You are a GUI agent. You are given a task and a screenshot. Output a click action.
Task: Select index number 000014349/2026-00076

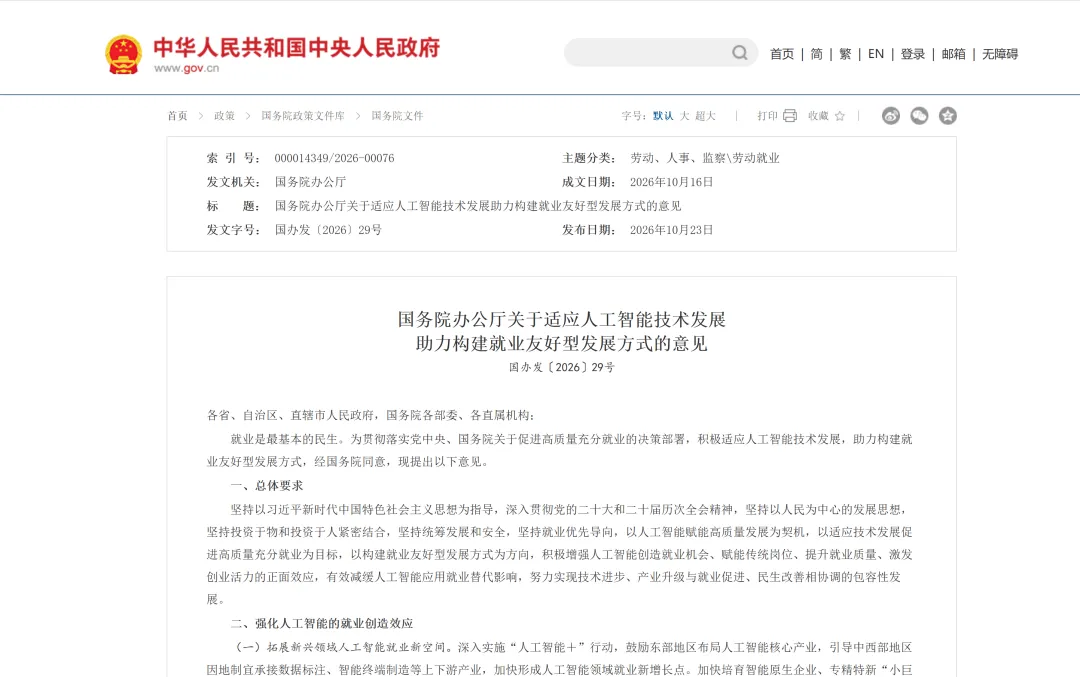coord(334,158)
